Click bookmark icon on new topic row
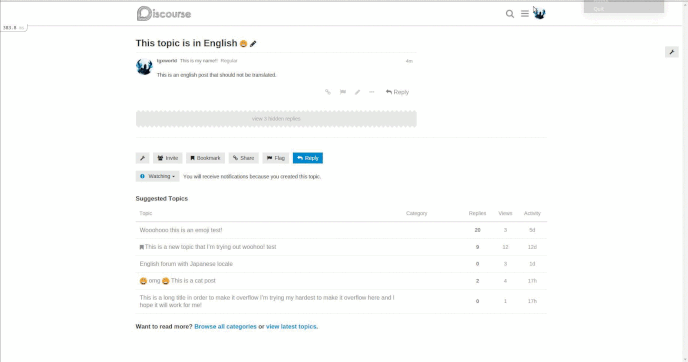 pos(142,247)
